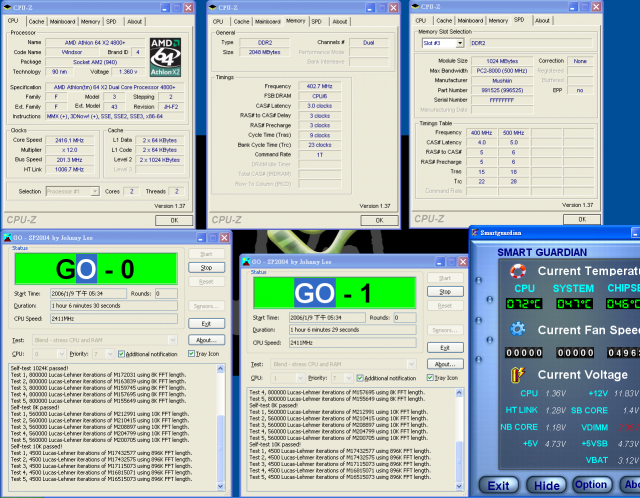Close the middle CPU-Z memory window
640x498 pixels.
(x=393, y=8)
